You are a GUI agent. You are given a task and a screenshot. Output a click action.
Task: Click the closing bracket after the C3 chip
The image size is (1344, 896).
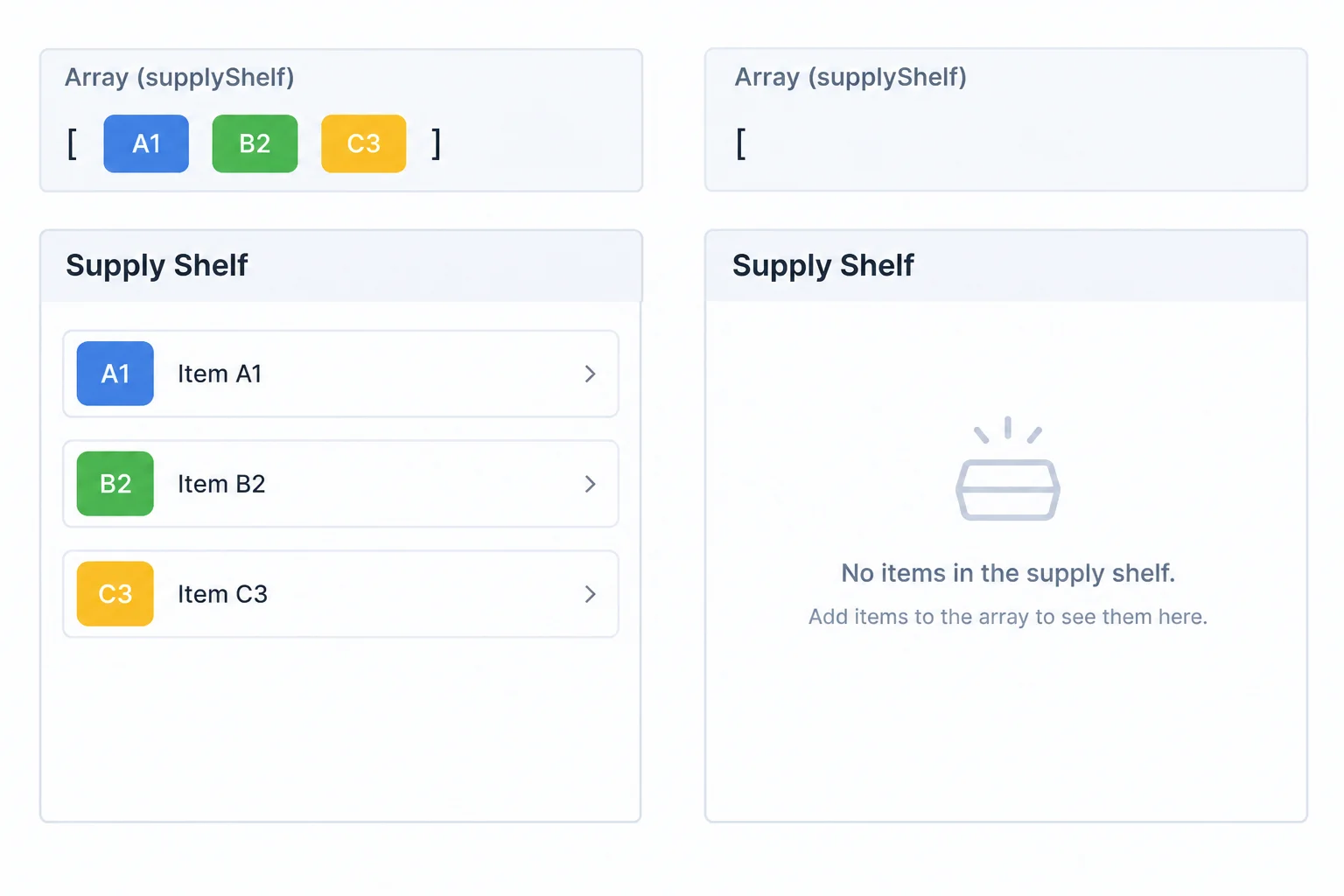click(x=437, y=143)
